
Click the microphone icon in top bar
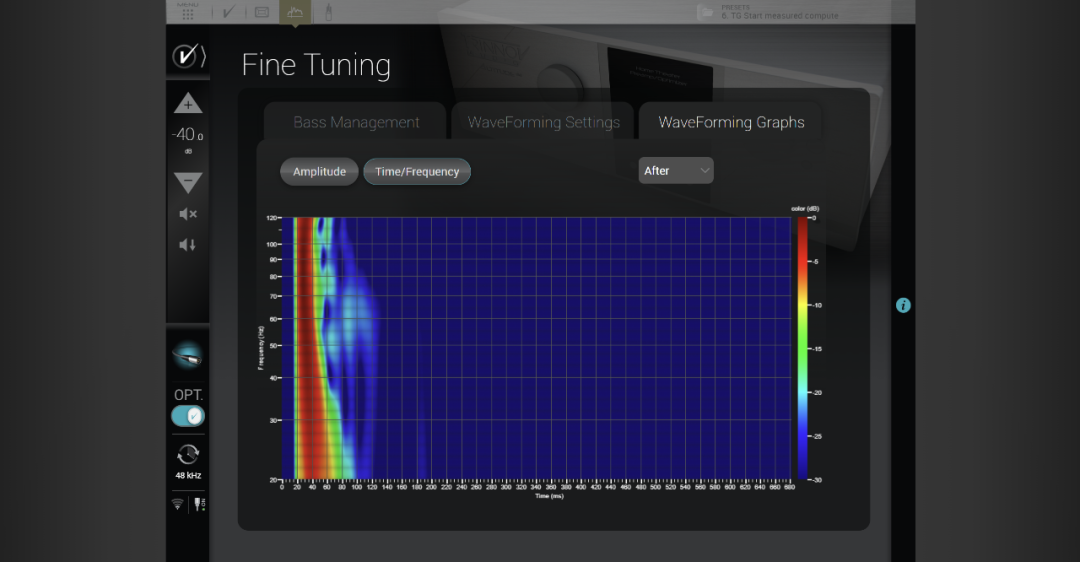(329, 12)
